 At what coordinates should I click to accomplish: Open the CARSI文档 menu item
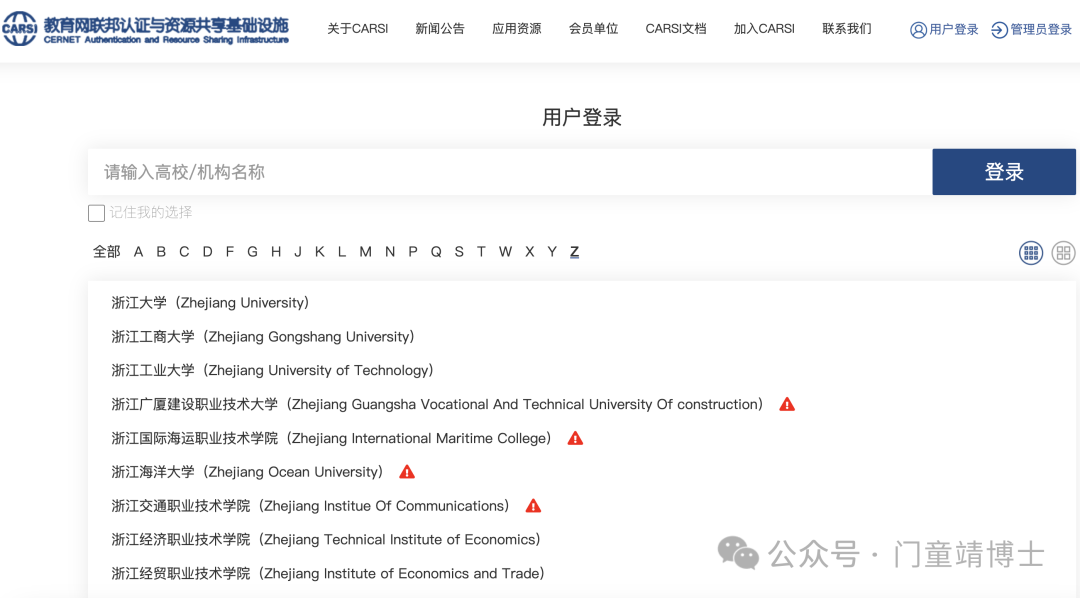(676, 29)
